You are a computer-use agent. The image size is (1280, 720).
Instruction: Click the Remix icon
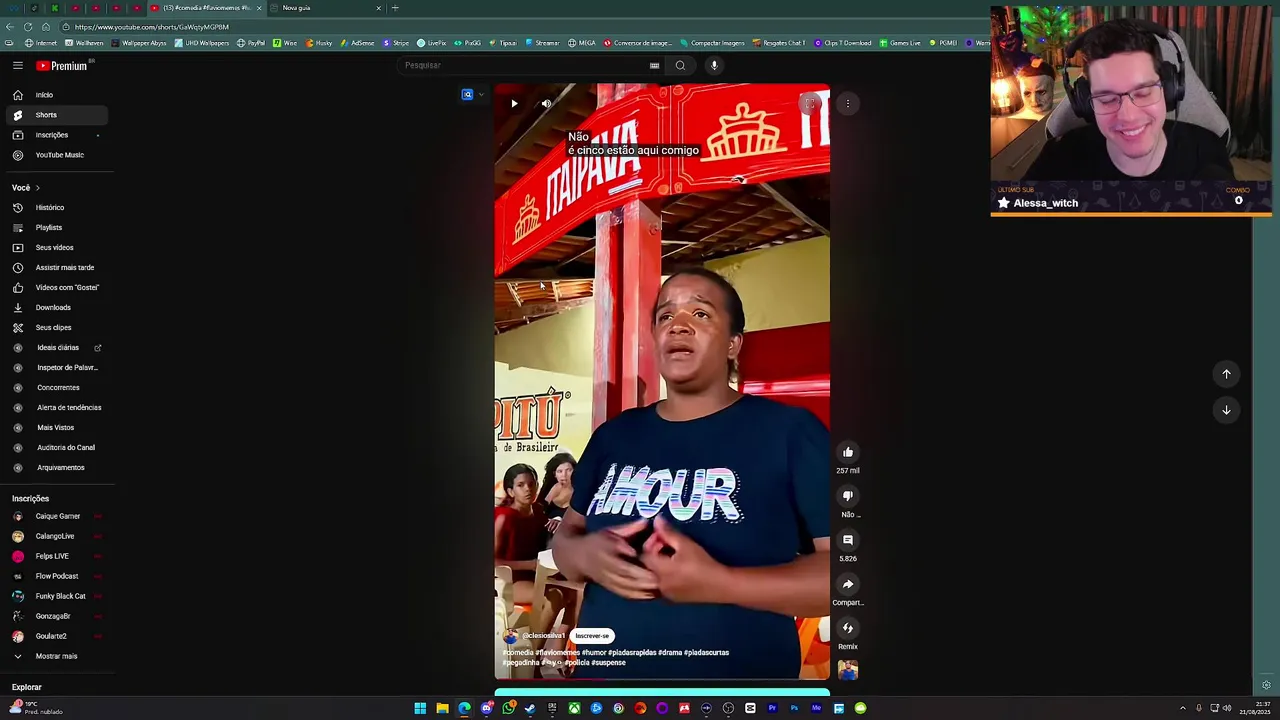tap(848, 628)
